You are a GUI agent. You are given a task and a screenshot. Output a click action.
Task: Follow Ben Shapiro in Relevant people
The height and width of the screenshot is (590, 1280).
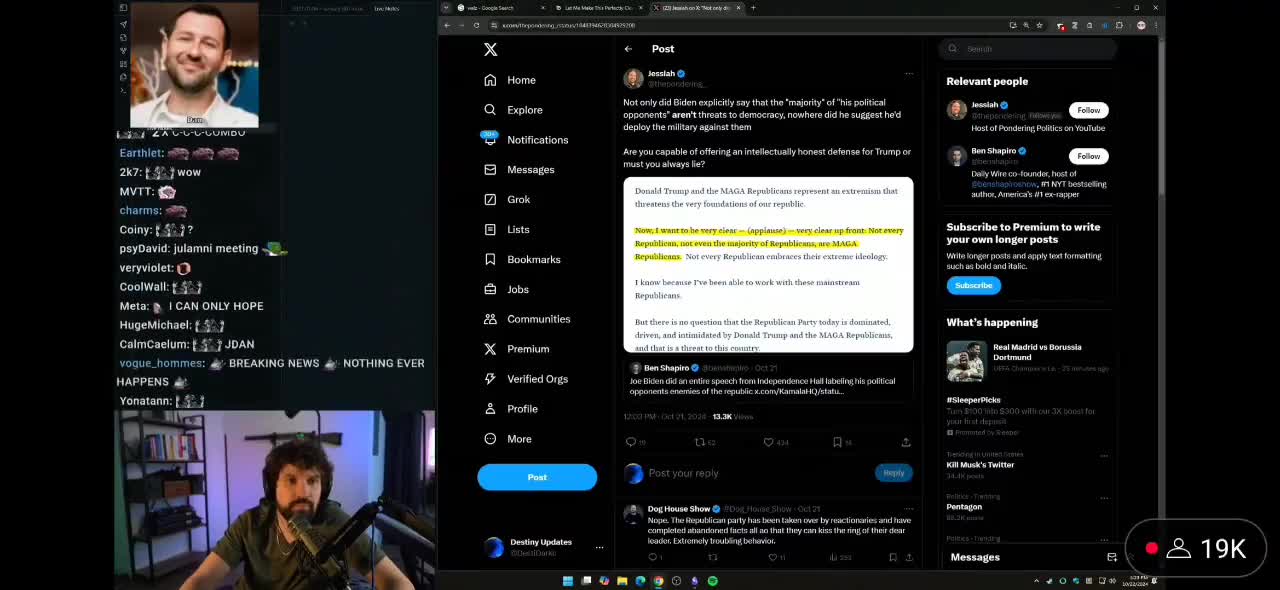coord(1088,156)
